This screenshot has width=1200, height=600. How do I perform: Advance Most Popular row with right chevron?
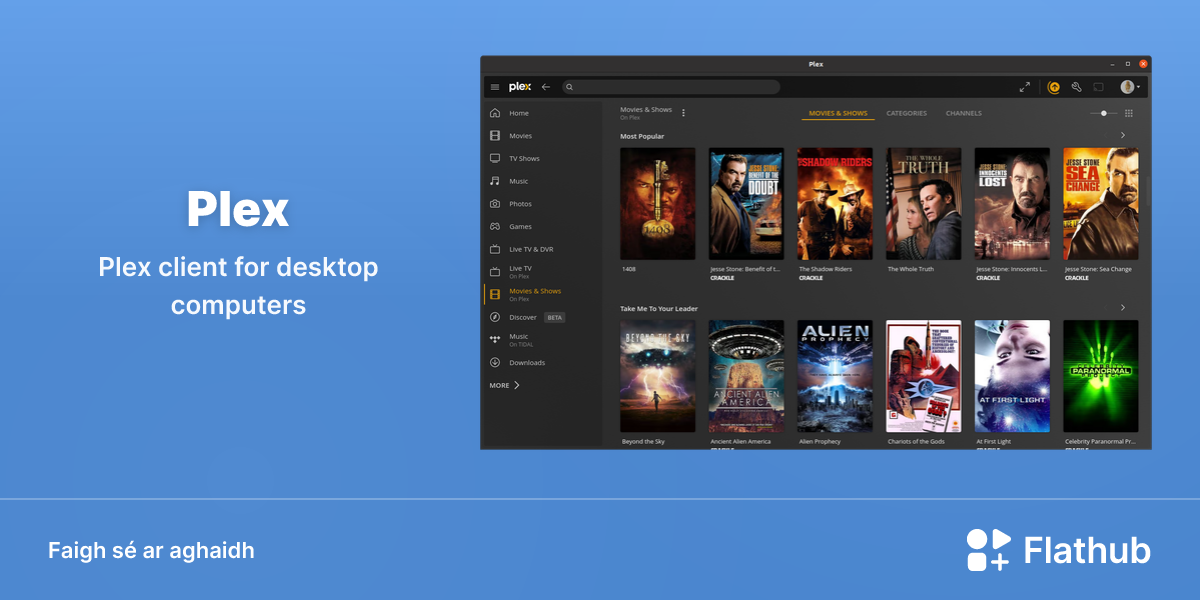click(x=1123, y=135)
